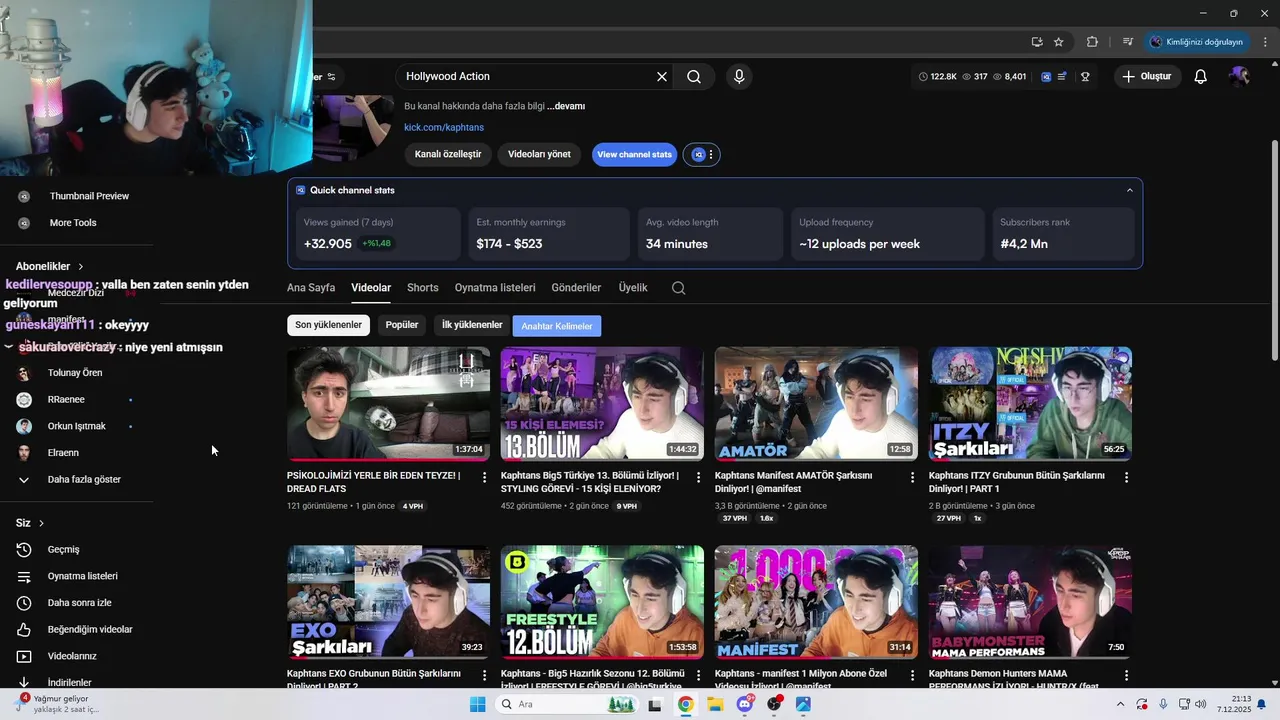Click the Geçmiş history icon in the sidebar

tap(24, 549)
